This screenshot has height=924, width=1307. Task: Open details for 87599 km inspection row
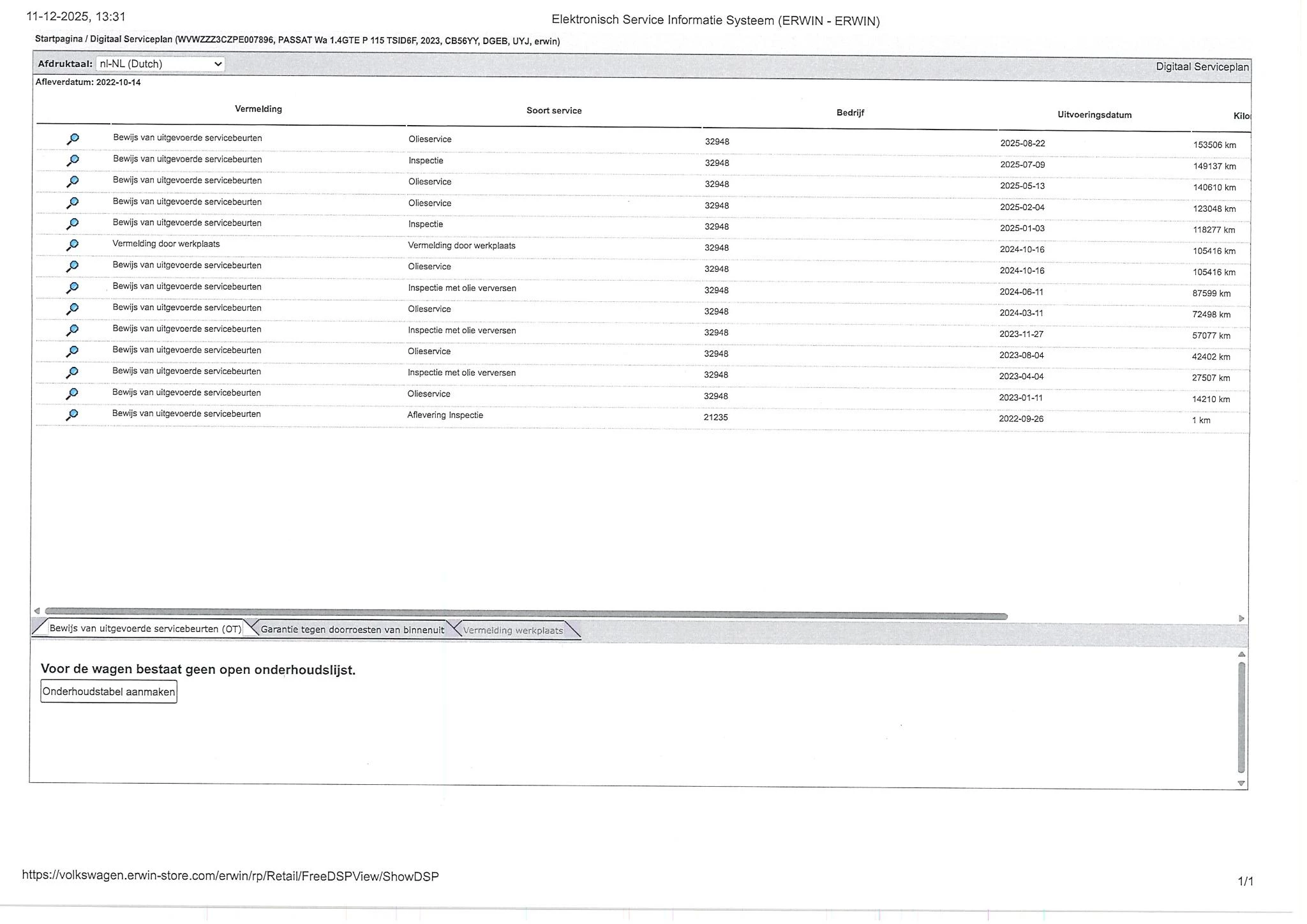point(73,288)
